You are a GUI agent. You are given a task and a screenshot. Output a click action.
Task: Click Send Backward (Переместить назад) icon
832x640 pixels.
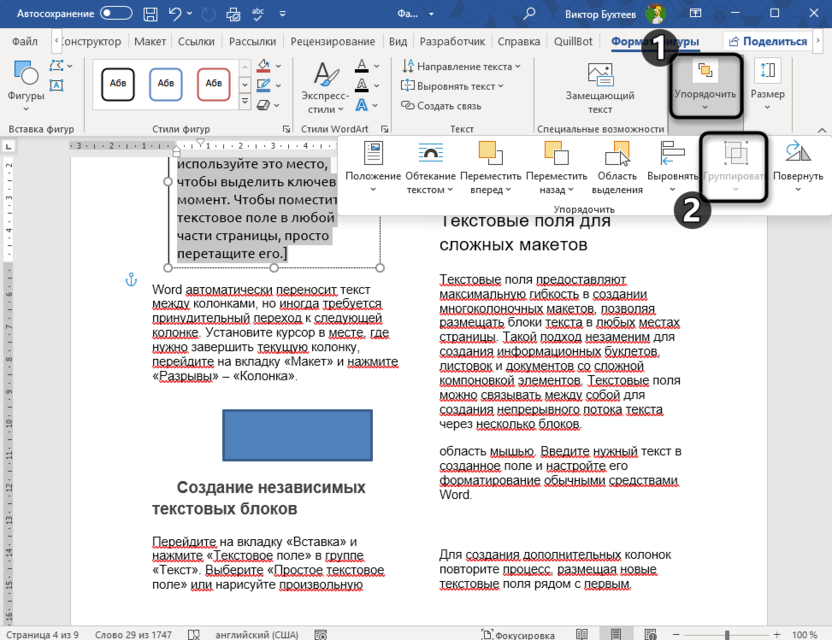(x=556, y=155)
